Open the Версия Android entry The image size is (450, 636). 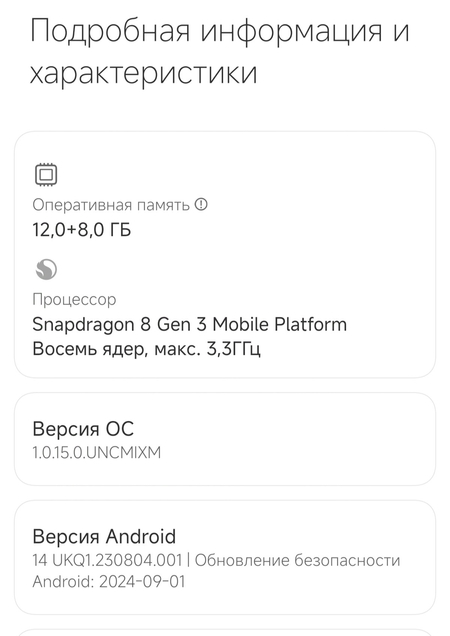[225, 558]
